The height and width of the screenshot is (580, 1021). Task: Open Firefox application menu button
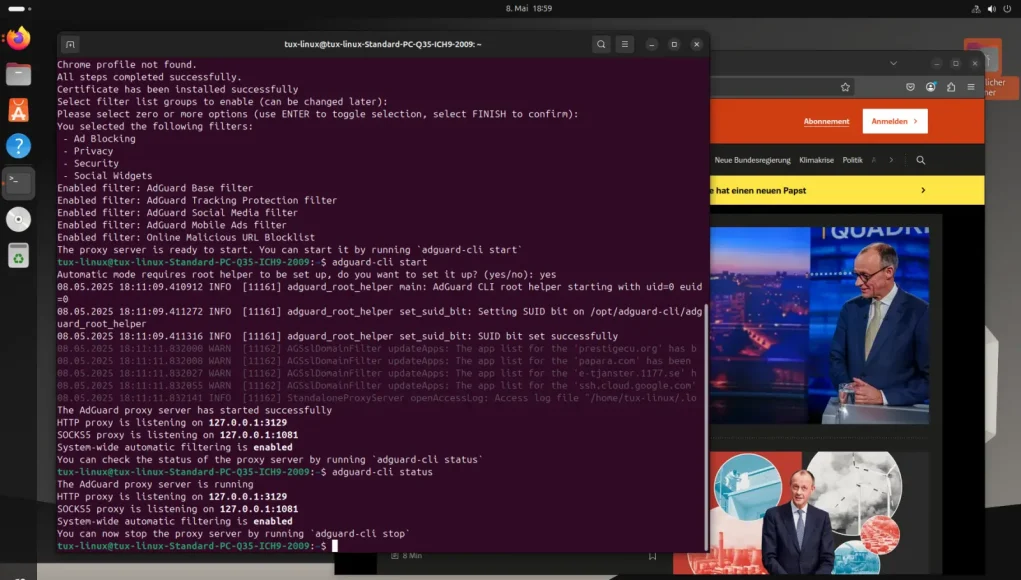[x=971, y=87]
